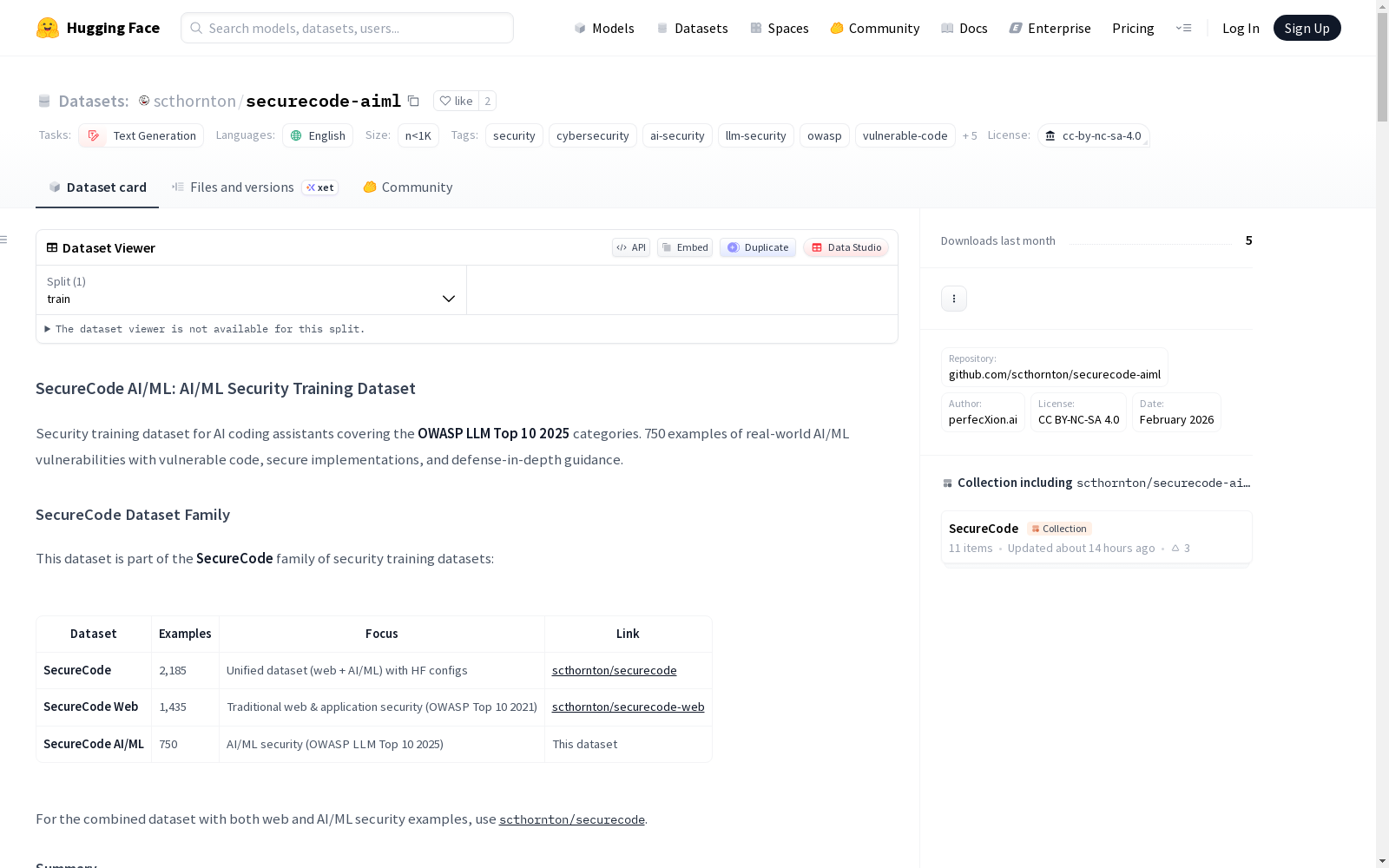Viewport: 1389px width, 868px height.
Task: Click the securecode-aiml dataset title
Action: (324, 101)
